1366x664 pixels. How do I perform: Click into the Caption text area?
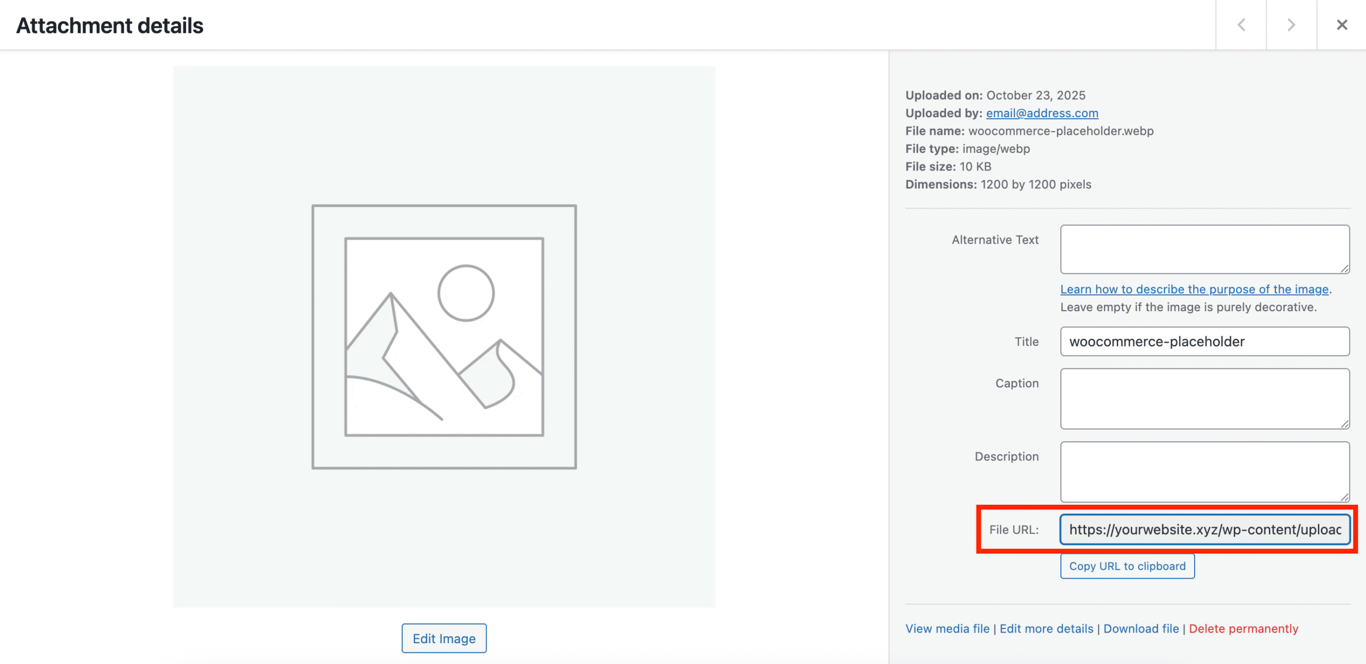coord(1204,398)
